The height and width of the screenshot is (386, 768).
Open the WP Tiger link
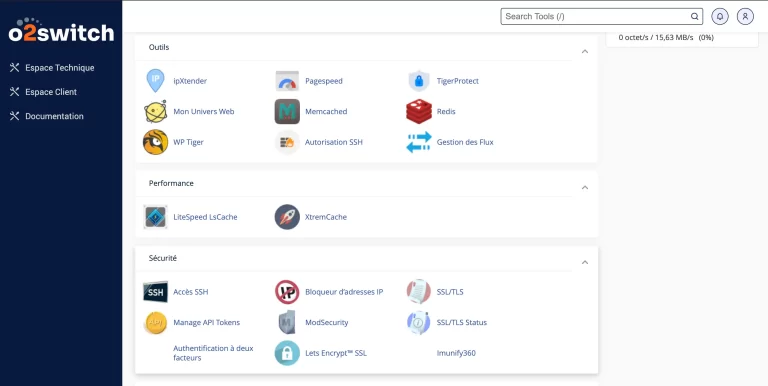click(x=188, y=142)
